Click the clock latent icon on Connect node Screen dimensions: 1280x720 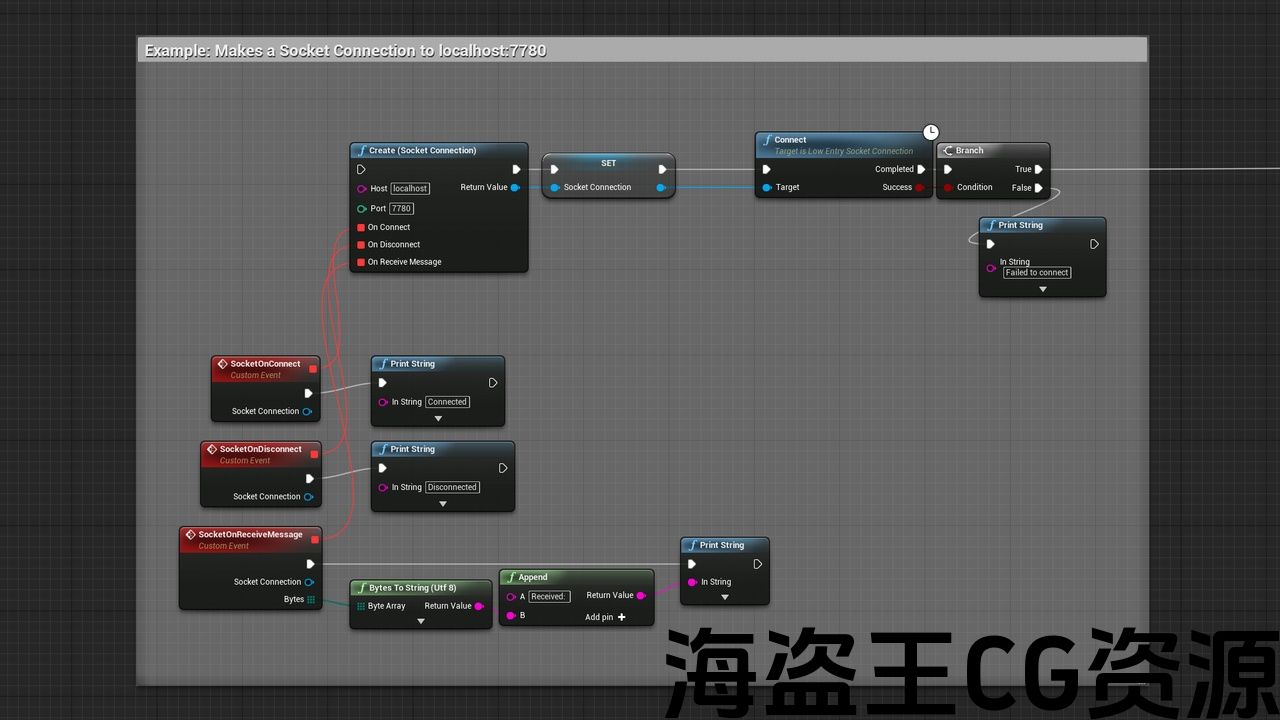pos(930,132)
